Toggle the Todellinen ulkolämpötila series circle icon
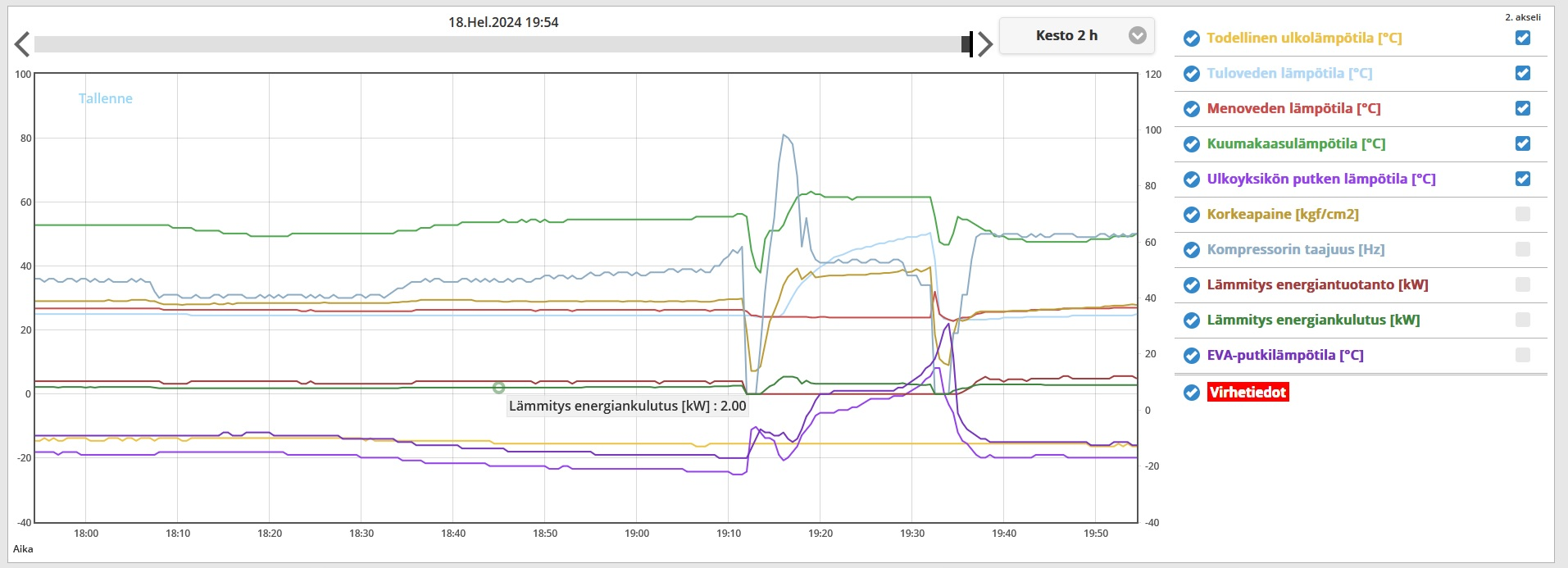 pos(1192,39)
